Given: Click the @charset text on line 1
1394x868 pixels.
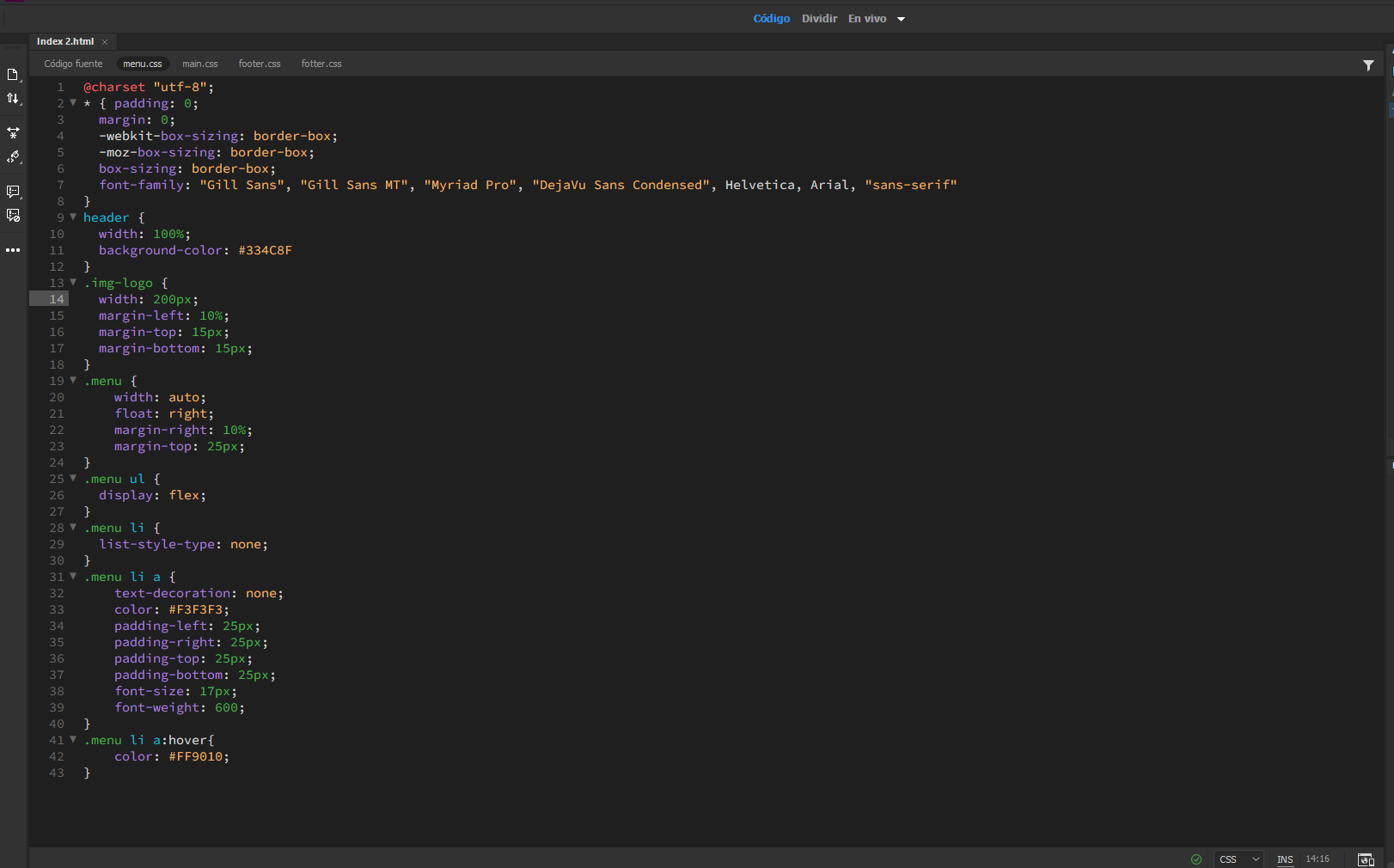Looking at the screenshot, I should tap(114, 87).
